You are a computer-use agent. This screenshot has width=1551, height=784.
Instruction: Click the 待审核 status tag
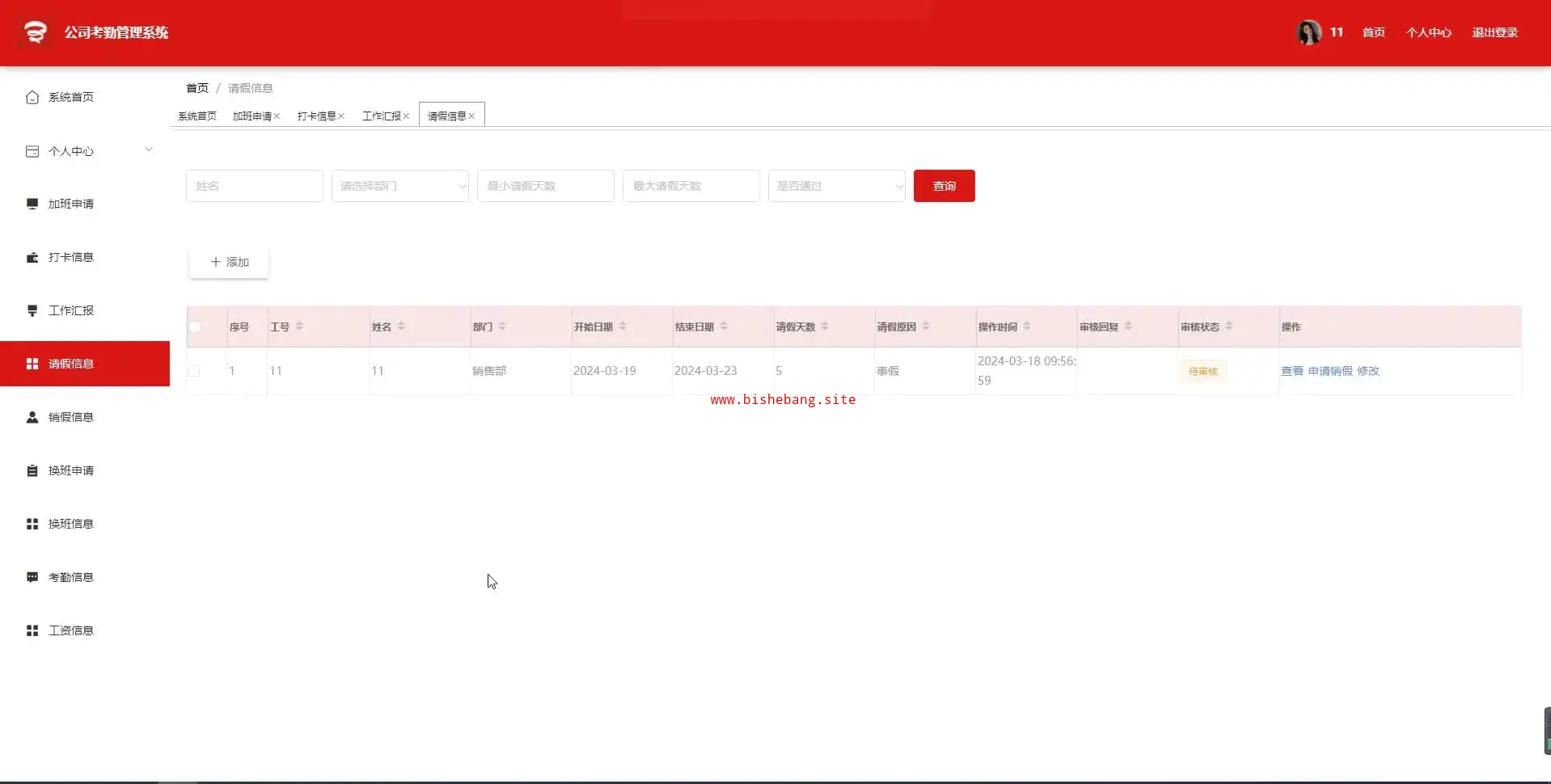[x=1203, y=371]
